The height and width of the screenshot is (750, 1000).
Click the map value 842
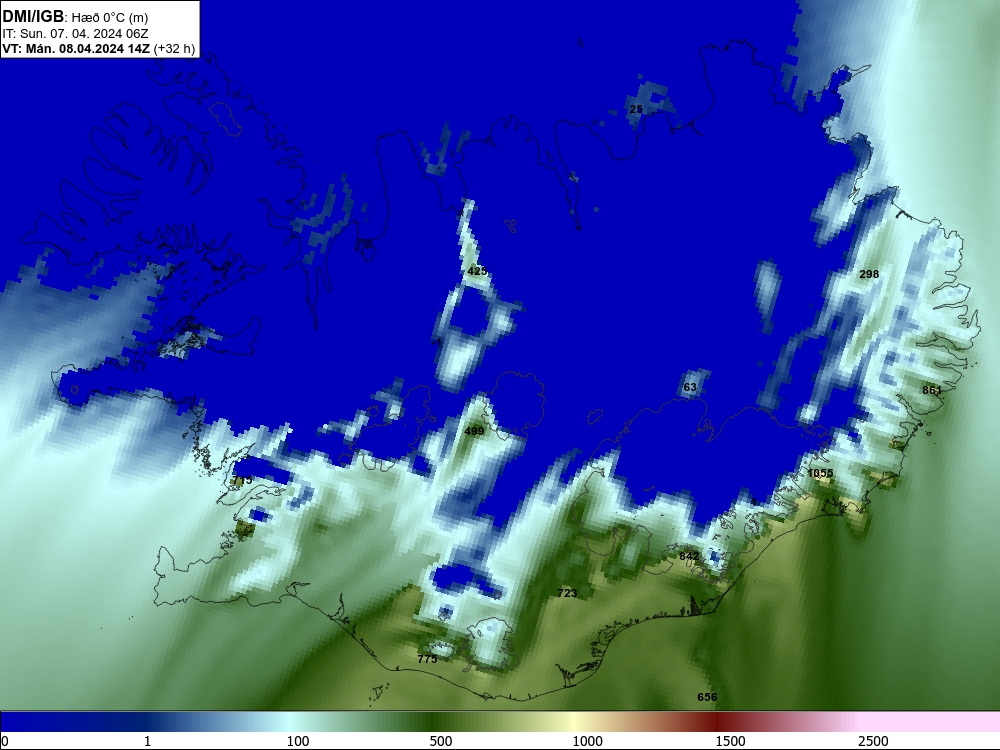(x=689, y=556)
